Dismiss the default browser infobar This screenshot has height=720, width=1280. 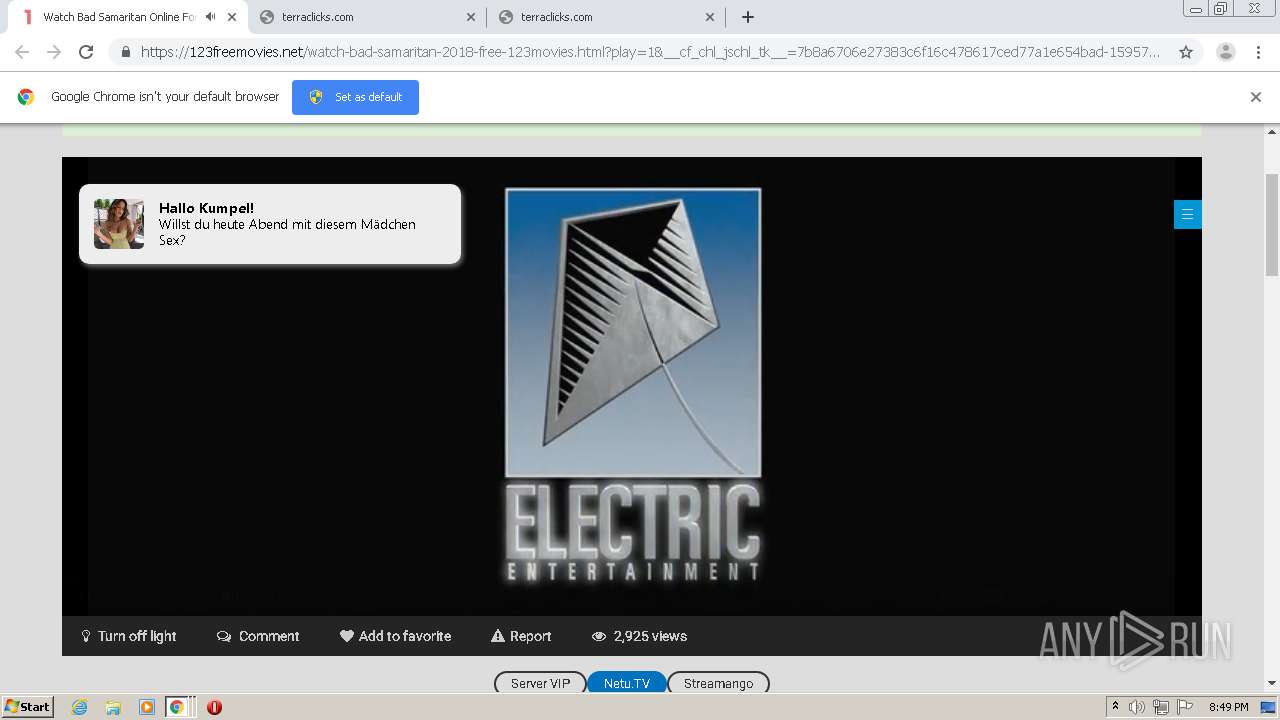1256,97
